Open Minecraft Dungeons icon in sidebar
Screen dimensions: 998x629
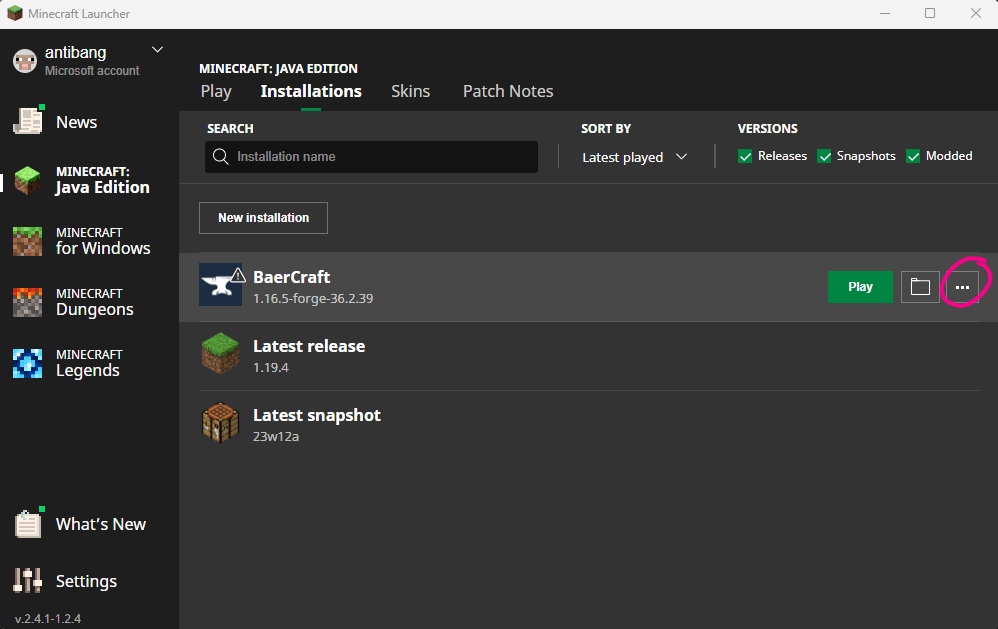[x=28, y=302]
